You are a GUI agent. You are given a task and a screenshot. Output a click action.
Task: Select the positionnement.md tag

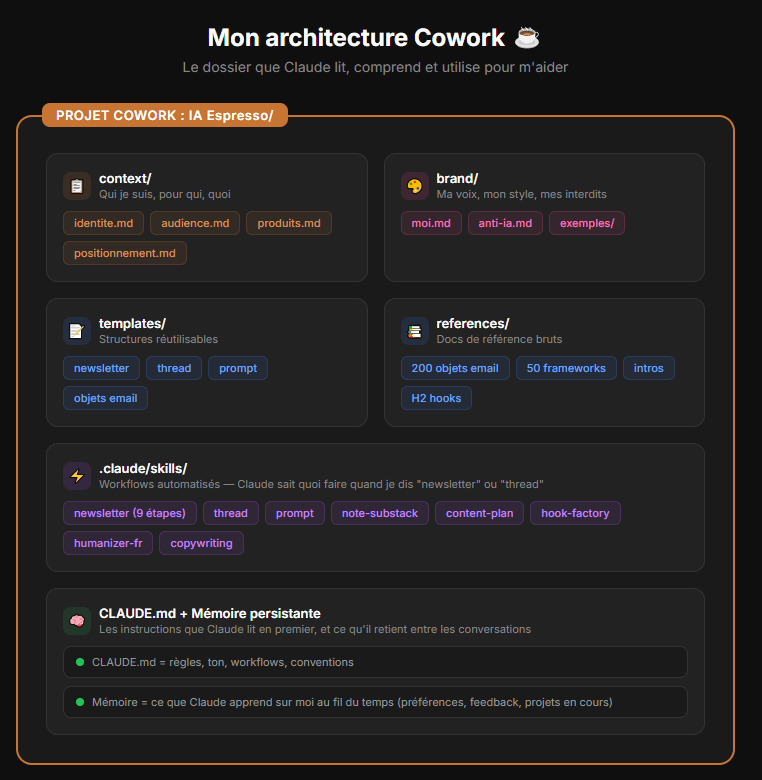tap(125, 253)
